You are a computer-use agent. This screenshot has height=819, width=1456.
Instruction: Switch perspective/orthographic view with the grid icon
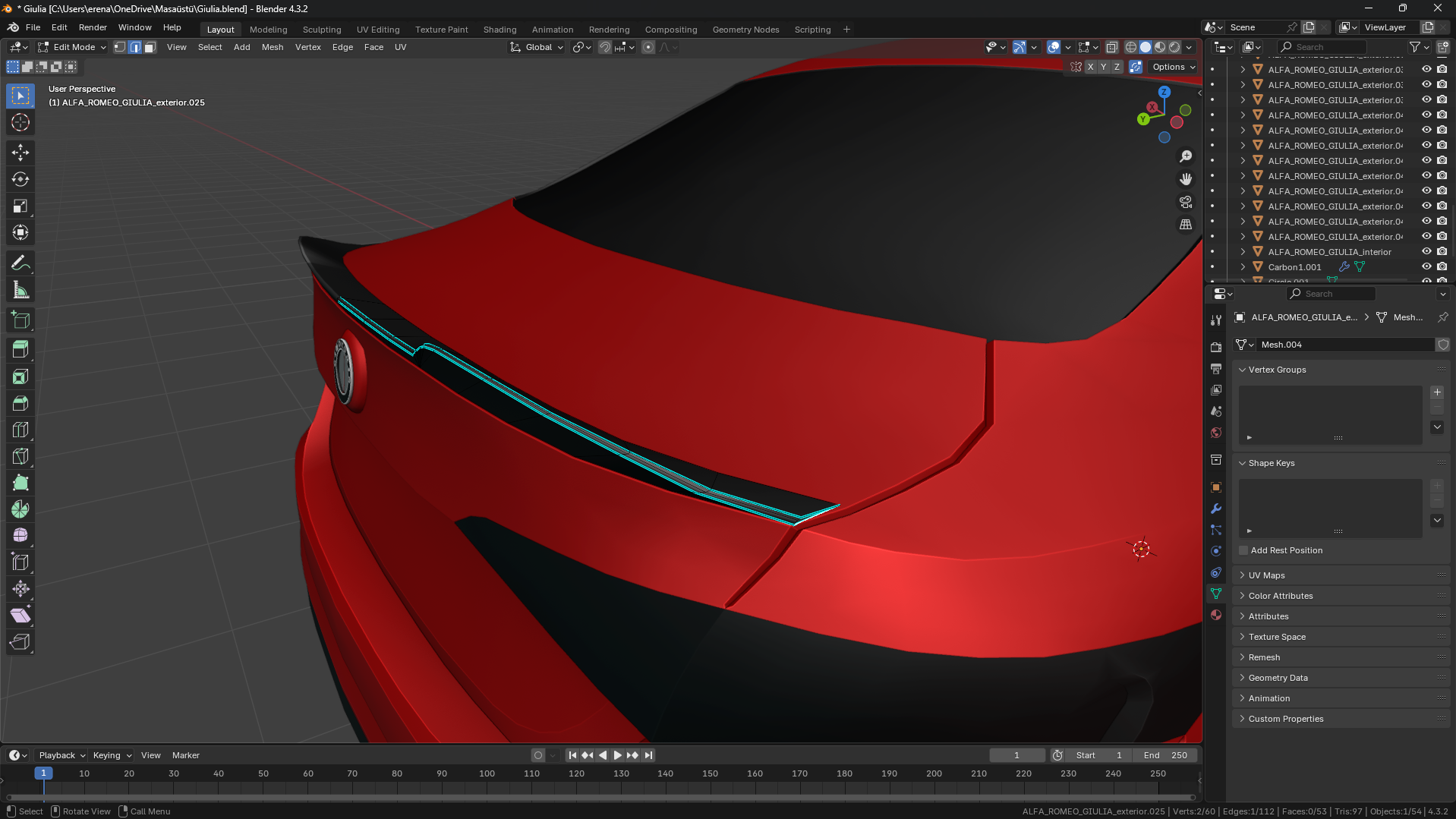1186,225
